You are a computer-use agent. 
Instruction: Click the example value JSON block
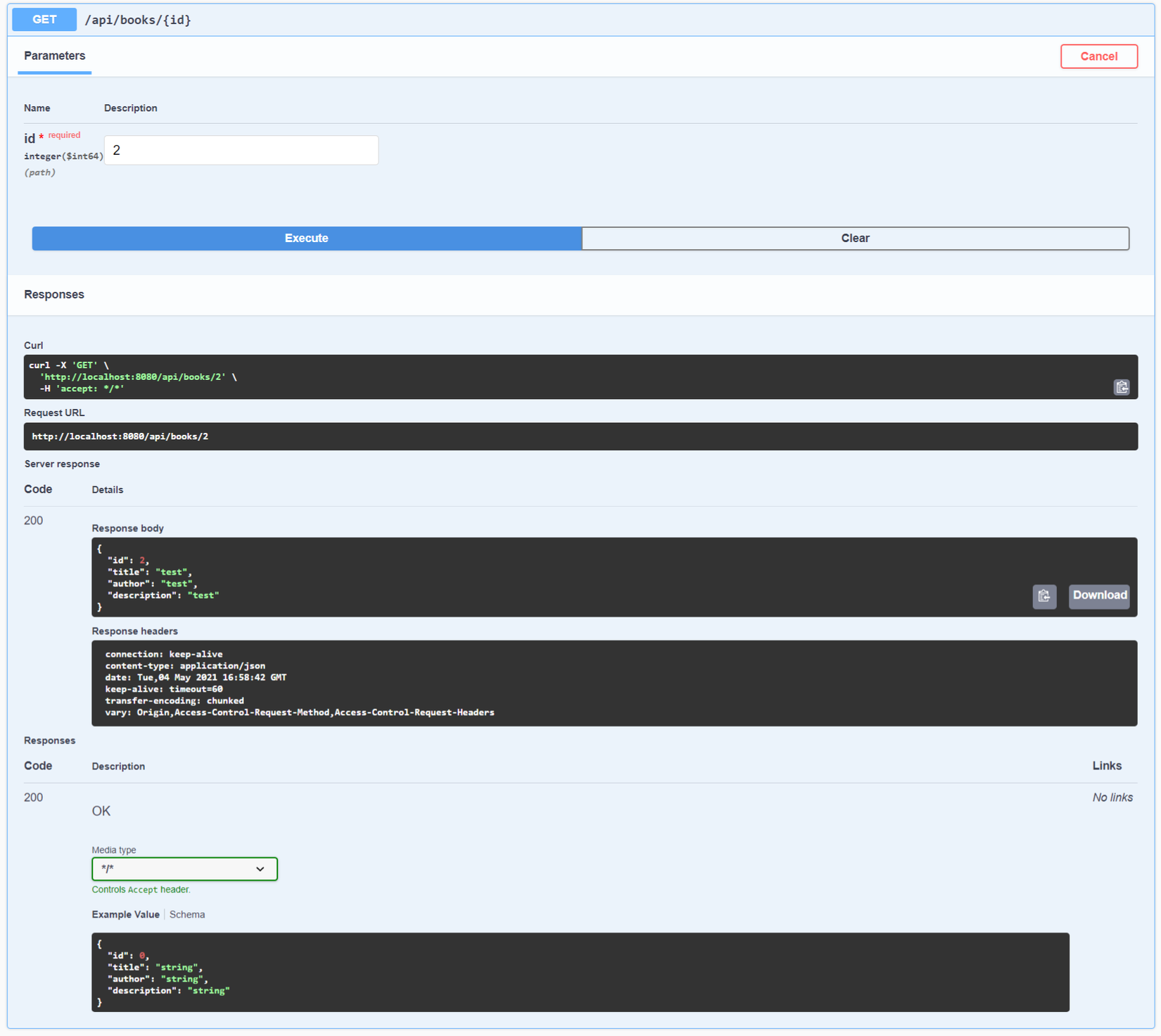[x=580, y=972]
